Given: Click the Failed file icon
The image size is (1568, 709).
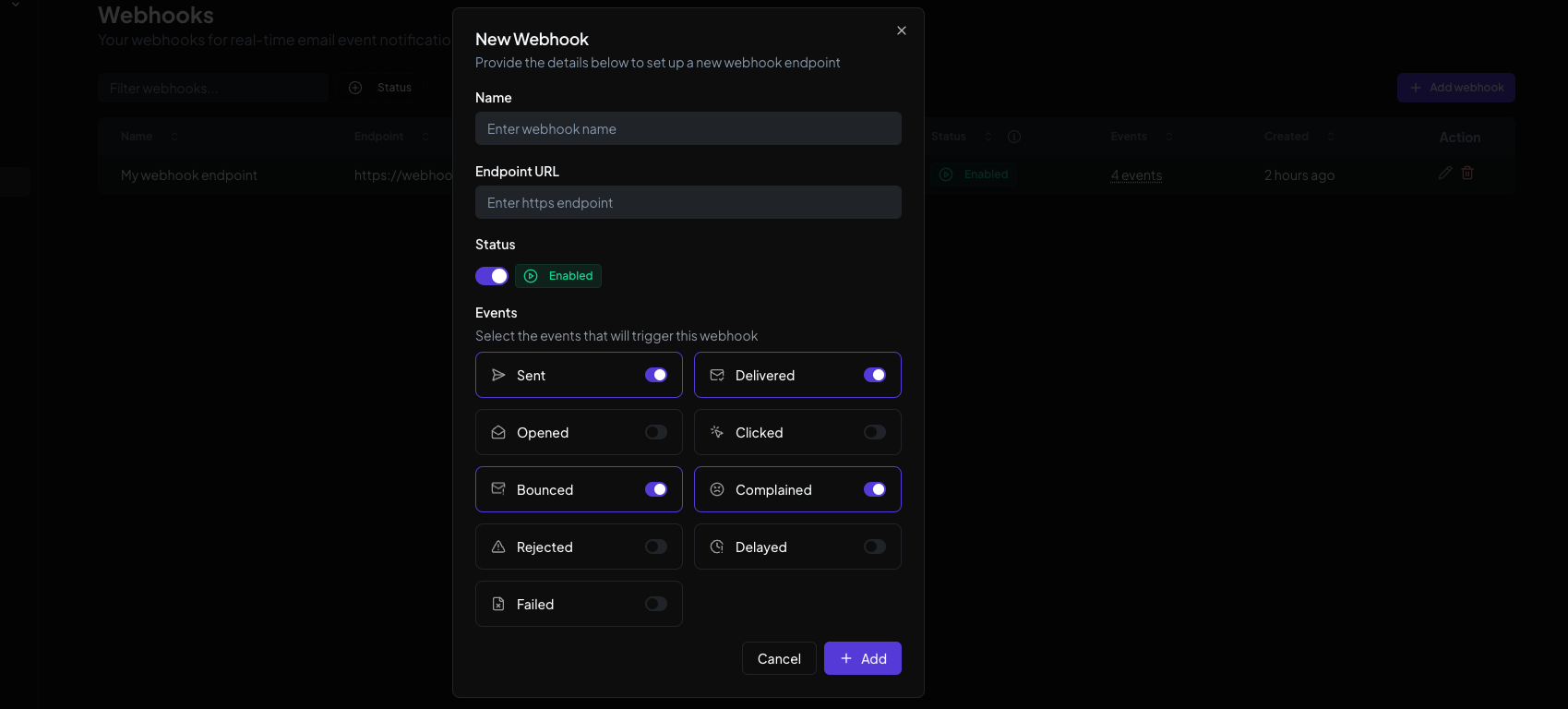Looking at the screenshot, I should [498, 604].
